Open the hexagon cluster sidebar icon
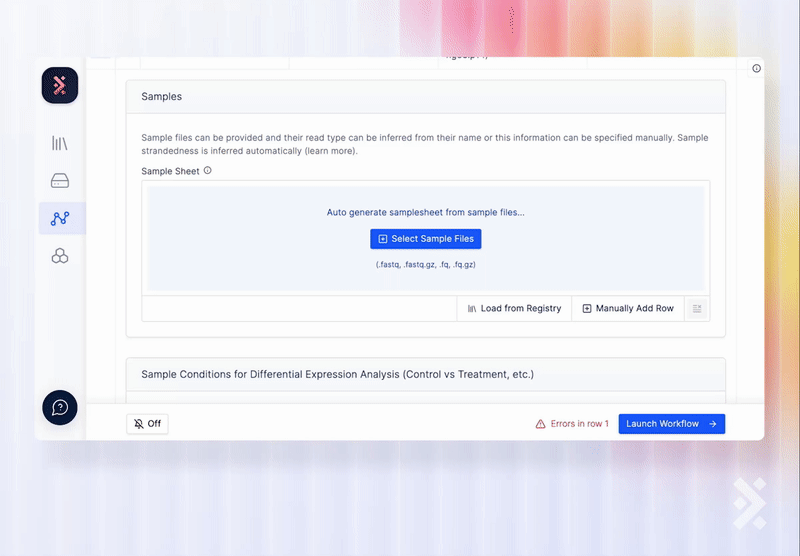 point(60,256)
